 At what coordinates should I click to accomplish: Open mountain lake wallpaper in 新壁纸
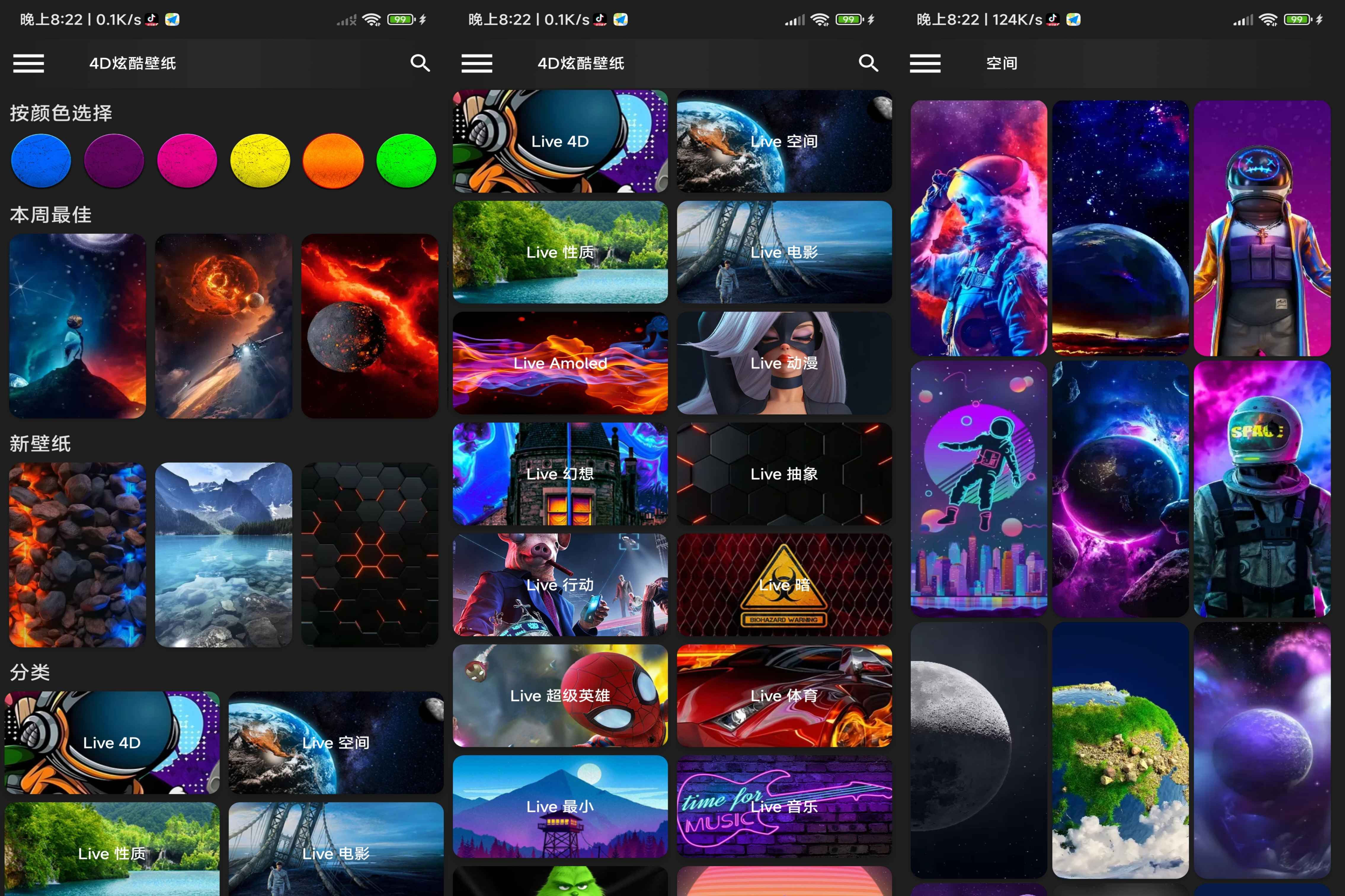tap(223, 554)
